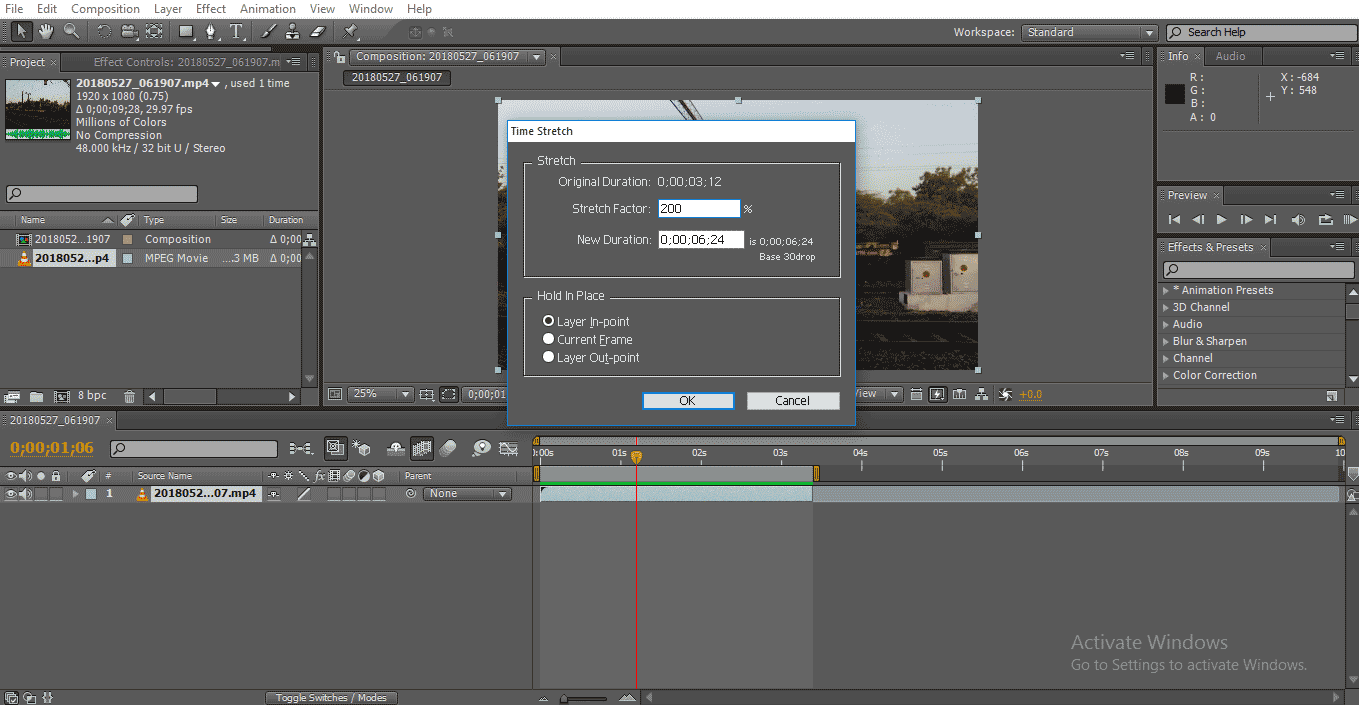Open the Parent None dropdown
The width and height of the screenshot is (1359, 705).
[467, 494]
